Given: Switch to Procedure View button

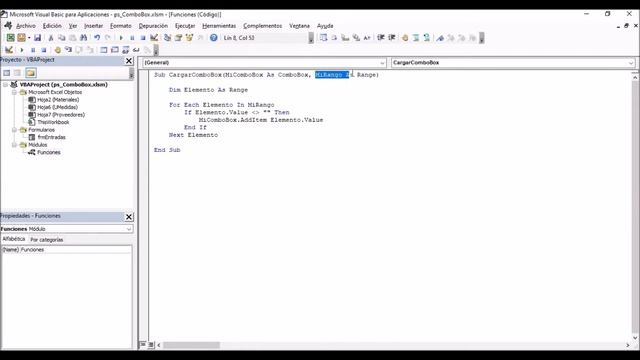Looking at the screenshot, I should pos(143,345).
